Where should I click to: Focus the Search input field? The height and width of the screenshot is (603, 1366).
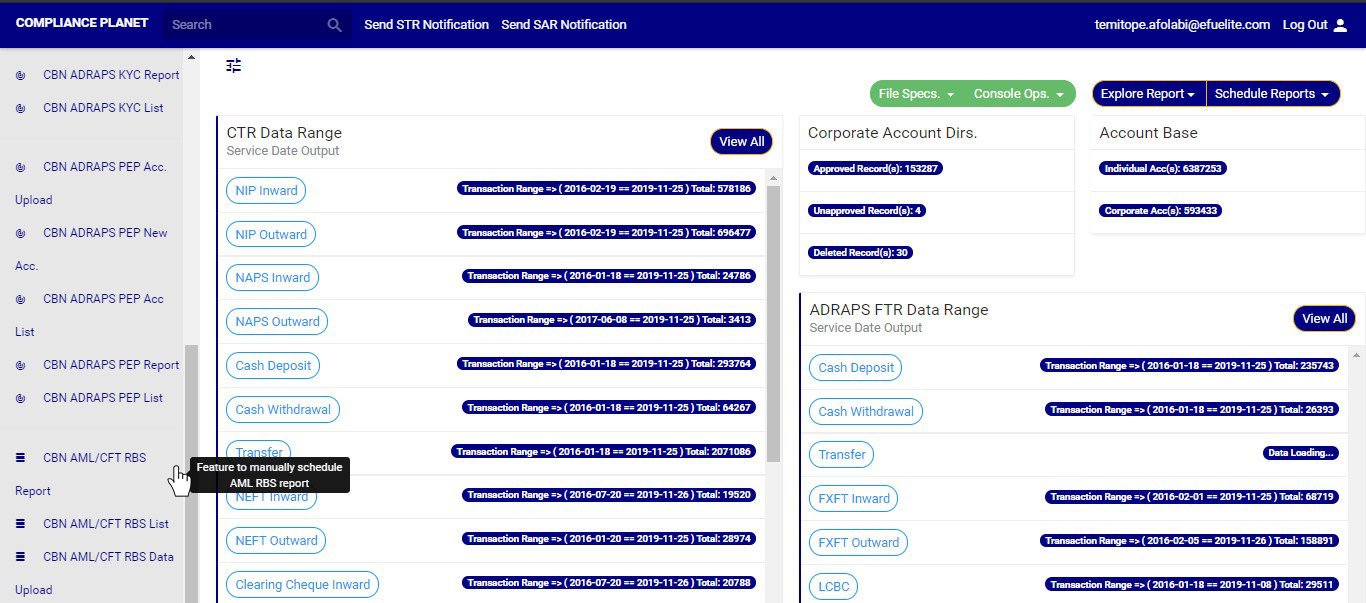click(x=245, y=25)
